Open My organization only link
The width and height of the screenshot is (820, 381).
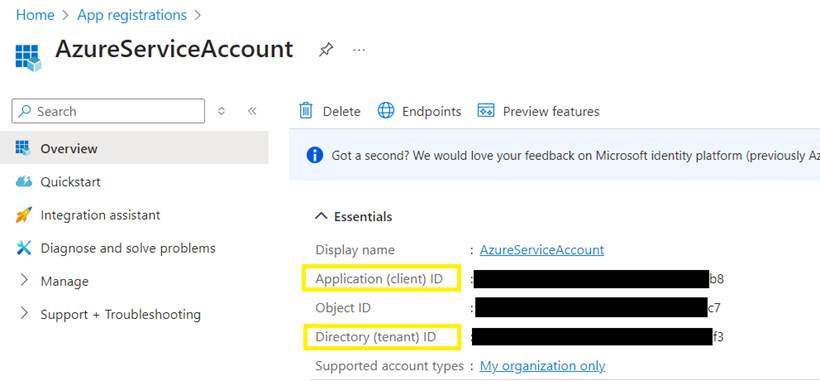tap(542, 366)
